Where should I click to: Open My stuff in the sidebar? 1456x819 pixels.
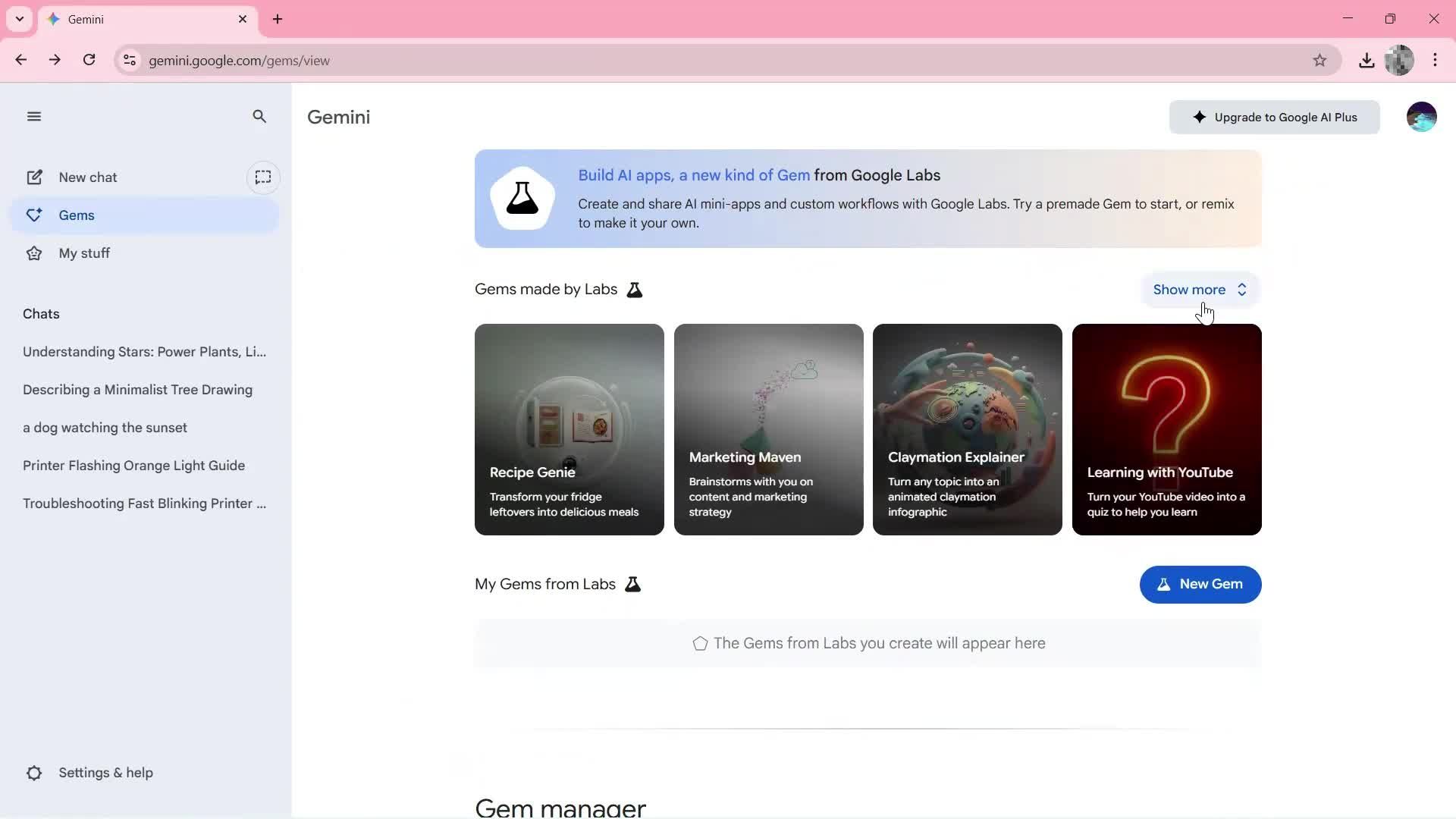[84, 253]
